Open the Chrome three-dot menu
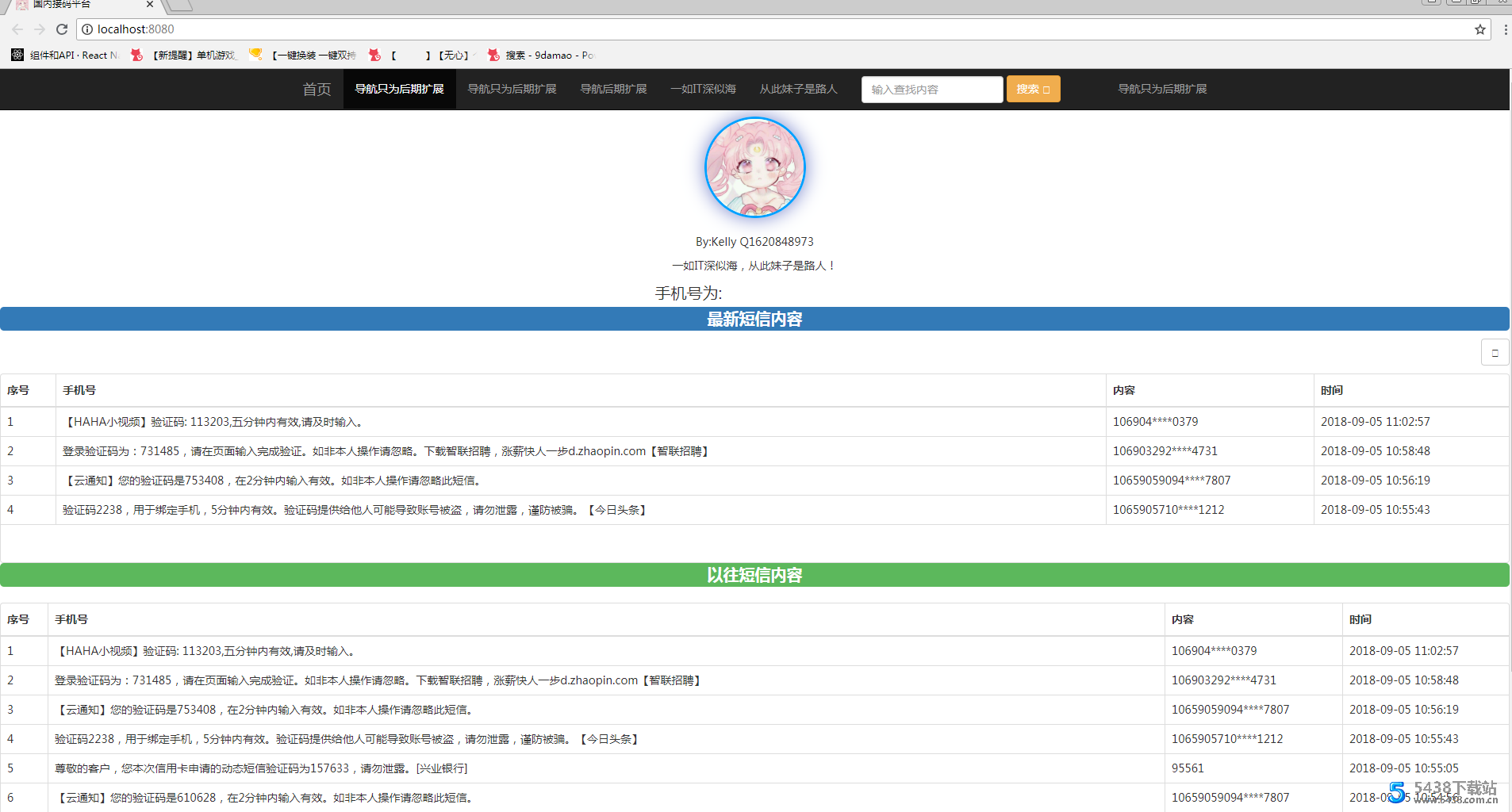 tap(1506, 29)
